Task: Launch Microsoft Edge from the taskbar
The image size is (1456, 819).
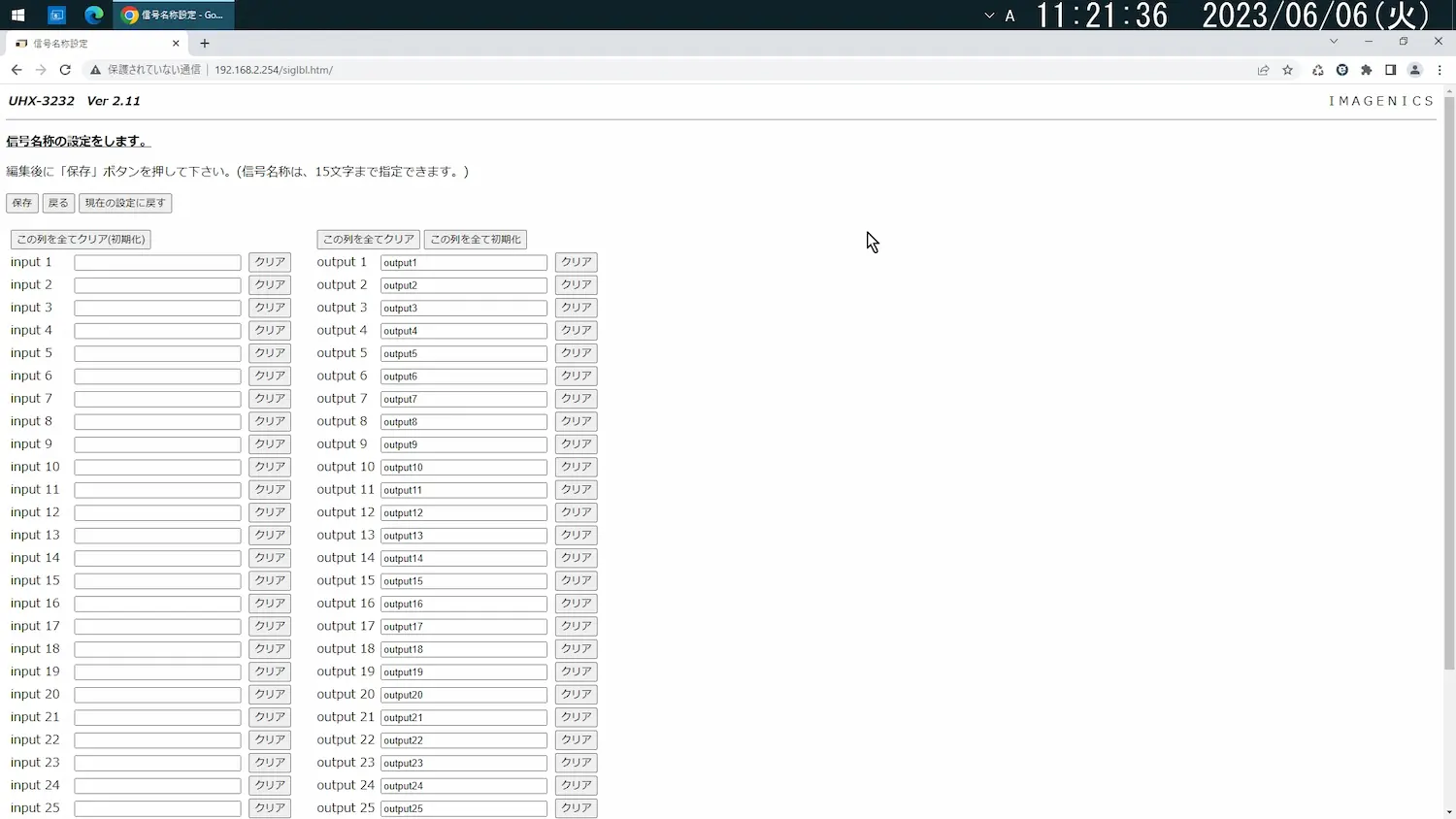Action: point(94,15)
